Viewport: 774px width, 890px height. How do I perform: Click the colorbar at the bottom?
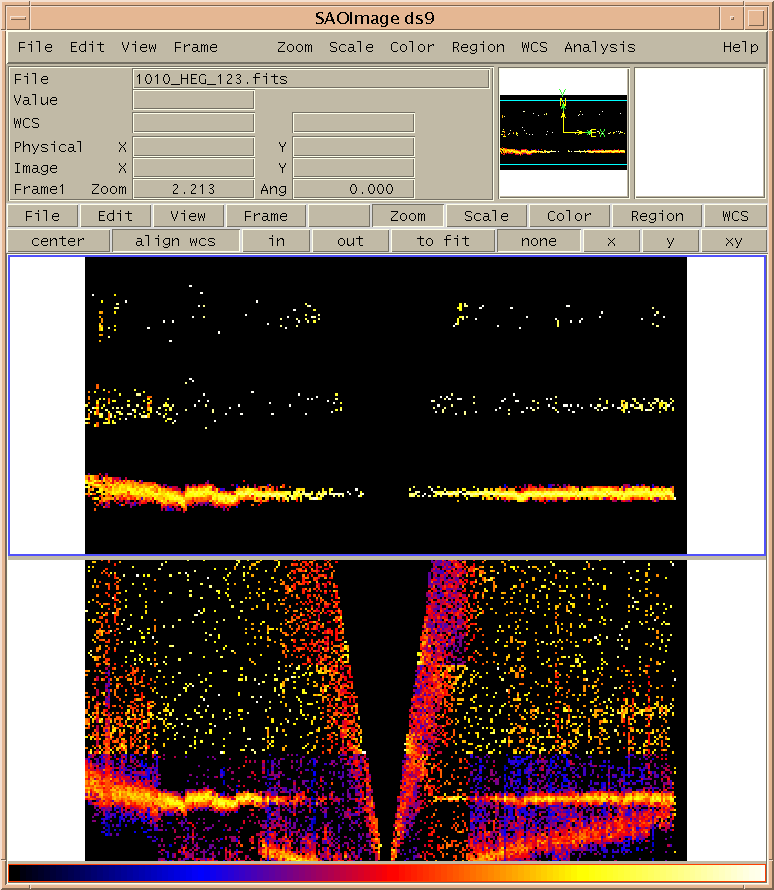point(386,873)
